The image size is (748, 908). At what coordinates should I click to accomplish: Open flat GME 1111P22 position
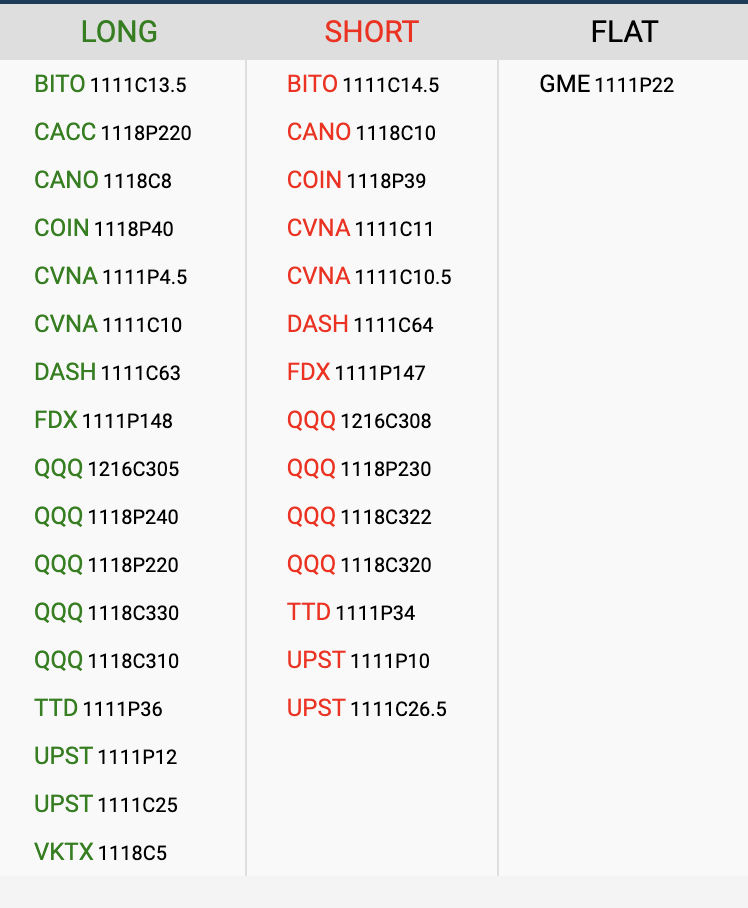point(606,85)
